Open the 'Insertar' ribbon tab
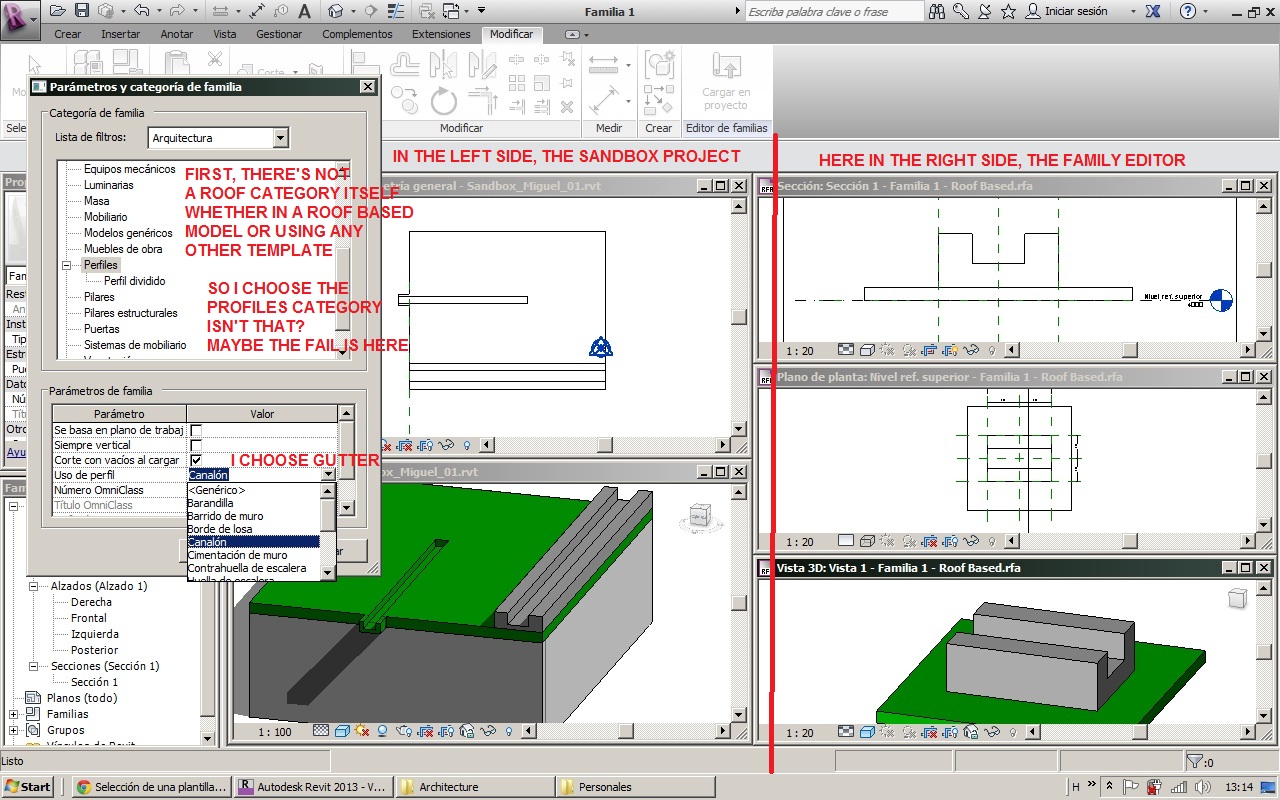This screenshot has width=1280, height=800. [x=120, y=34]
